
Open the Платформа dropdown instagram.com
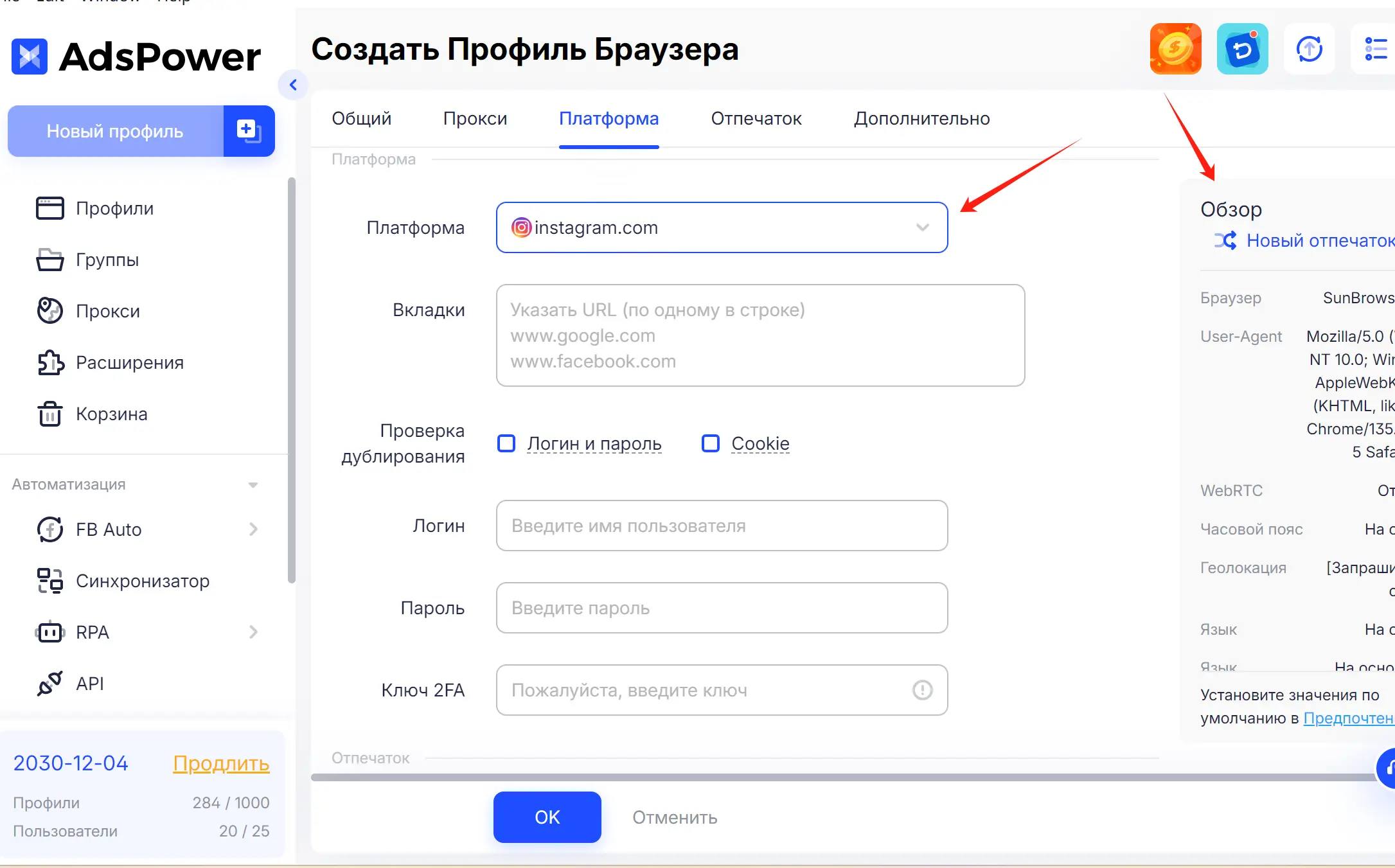point(722,227)
